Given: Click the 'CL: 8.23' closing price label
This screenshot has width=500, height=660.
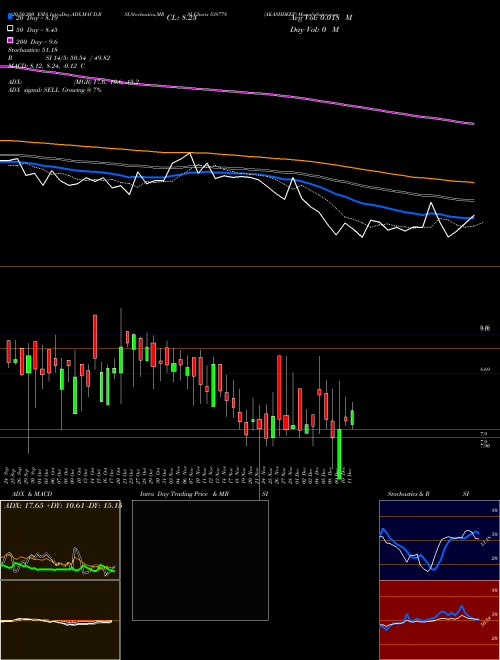Looking at the screenshot, I should 182,18.
